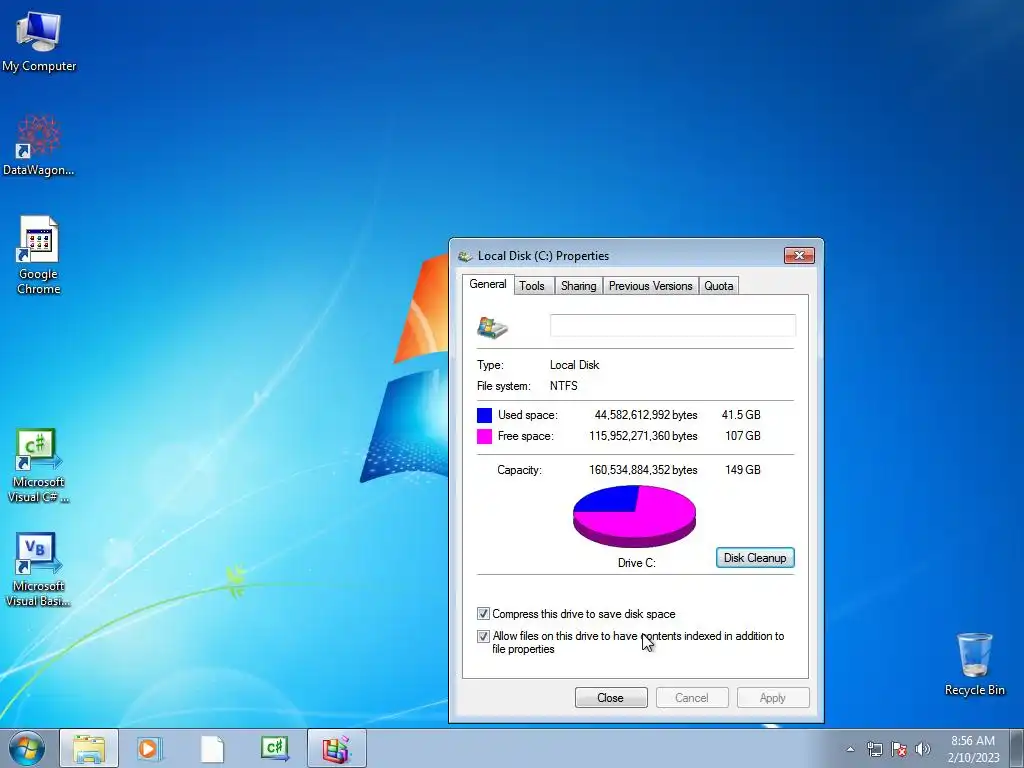Screen dimensions: 1024x768
Task: Click the 107 GB free value
Action: coord(743,436)
